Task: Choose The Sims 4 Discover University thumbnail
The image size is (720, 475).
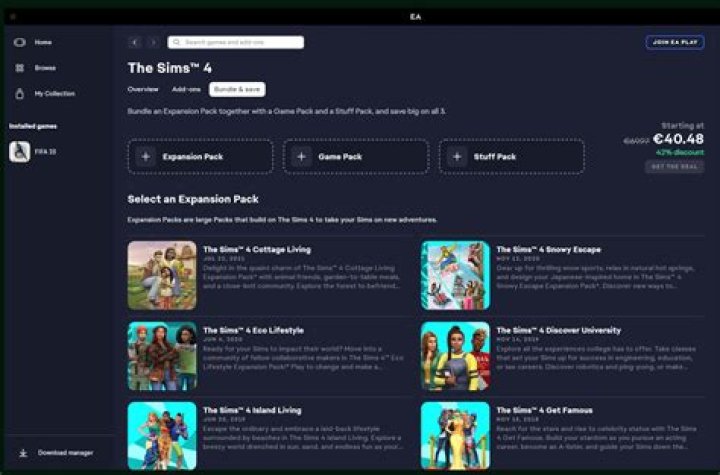Action: tap(455, 355)
